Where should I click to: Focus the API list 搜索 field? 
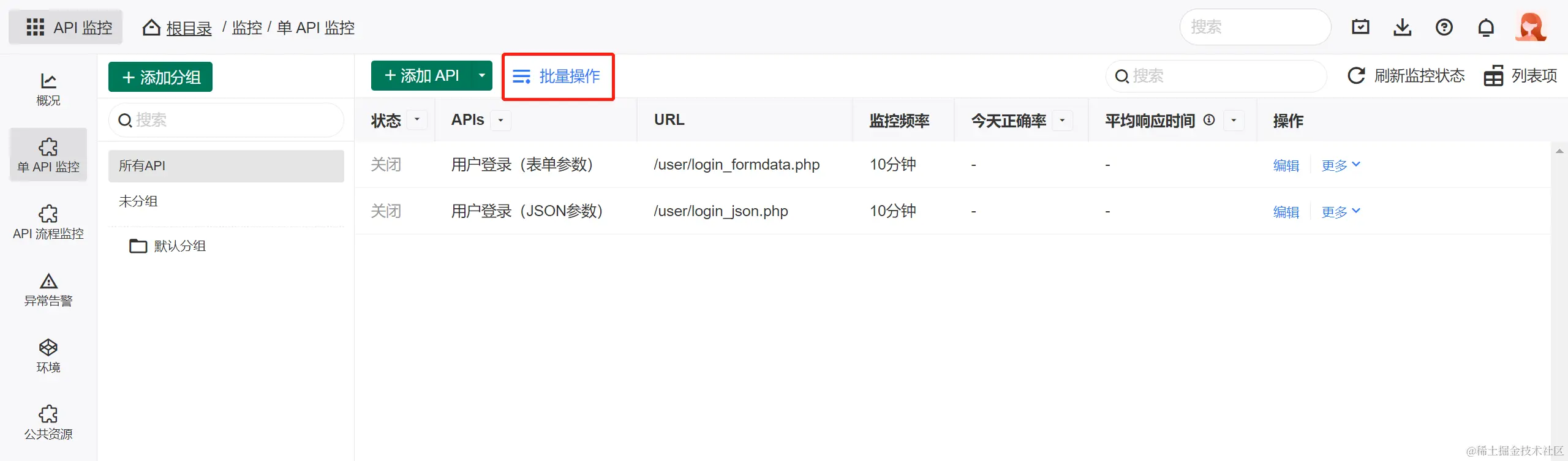1216,76
